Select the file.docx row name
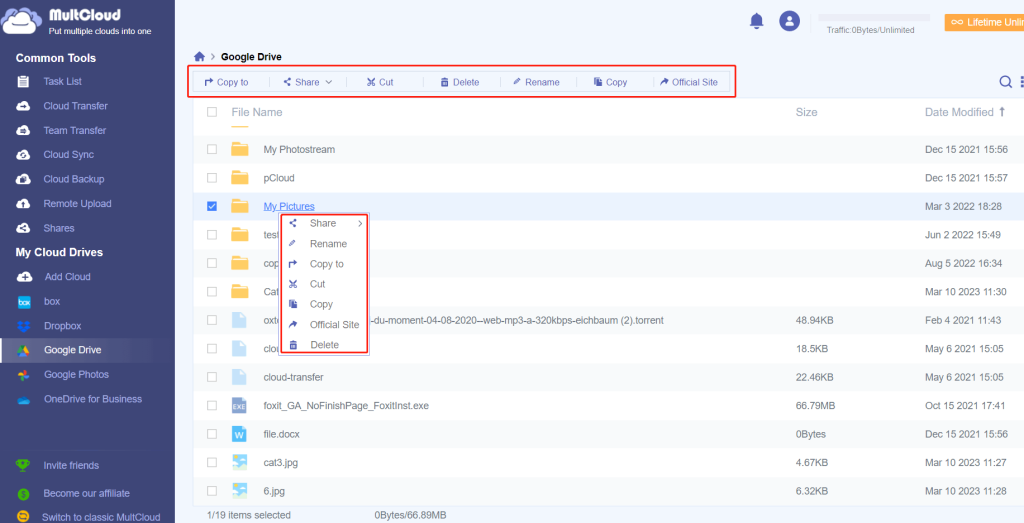 click(x=281, y=434)
